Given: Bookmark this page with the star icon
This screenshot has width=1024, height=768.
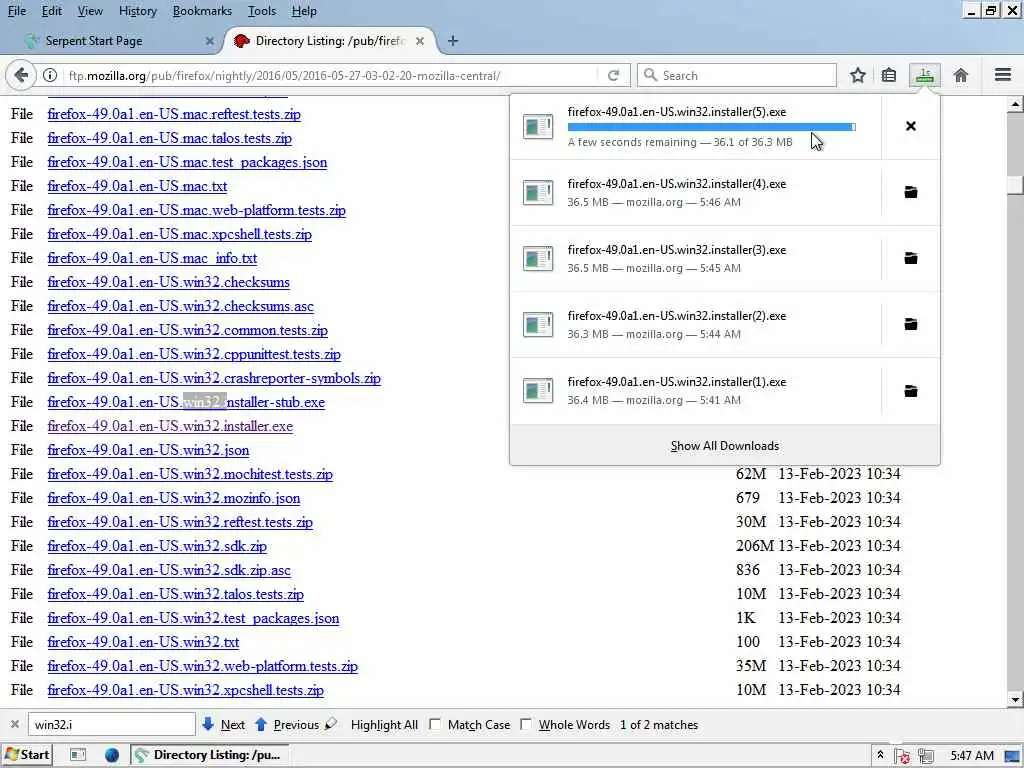Looking at the screenshot, I should (x=857, y=75).
